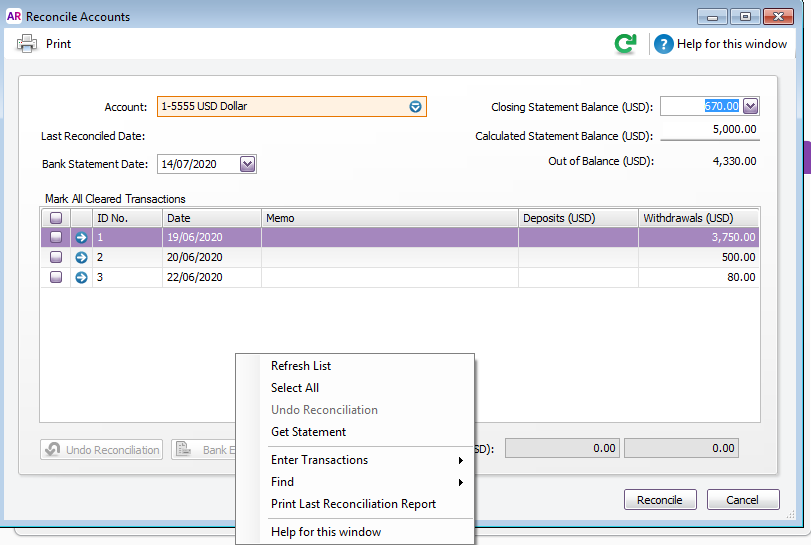Image resolution: width=811 pixels, height=545 pixels.
Task: Click the Undo Reconciliation button icon
Action: [x=54, y=450]
